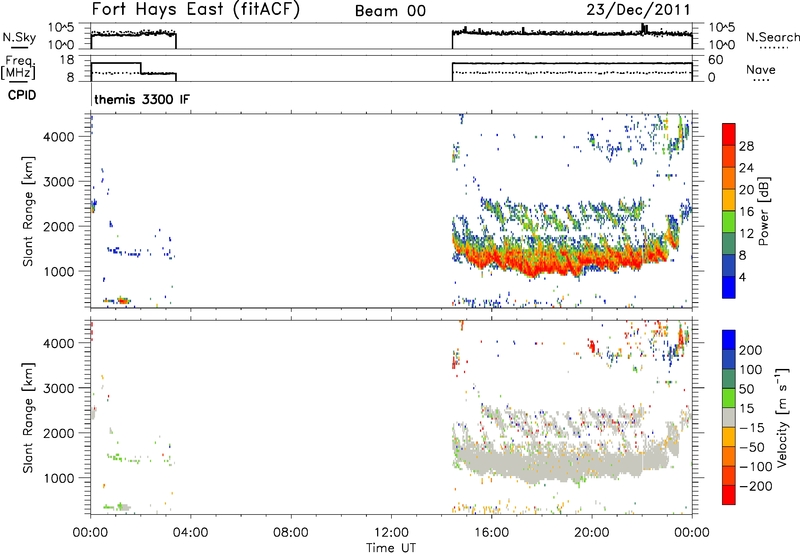Pick the red top segment of the power color bar
This screenshot has height=554, width=800.
(x=729, y=134)
